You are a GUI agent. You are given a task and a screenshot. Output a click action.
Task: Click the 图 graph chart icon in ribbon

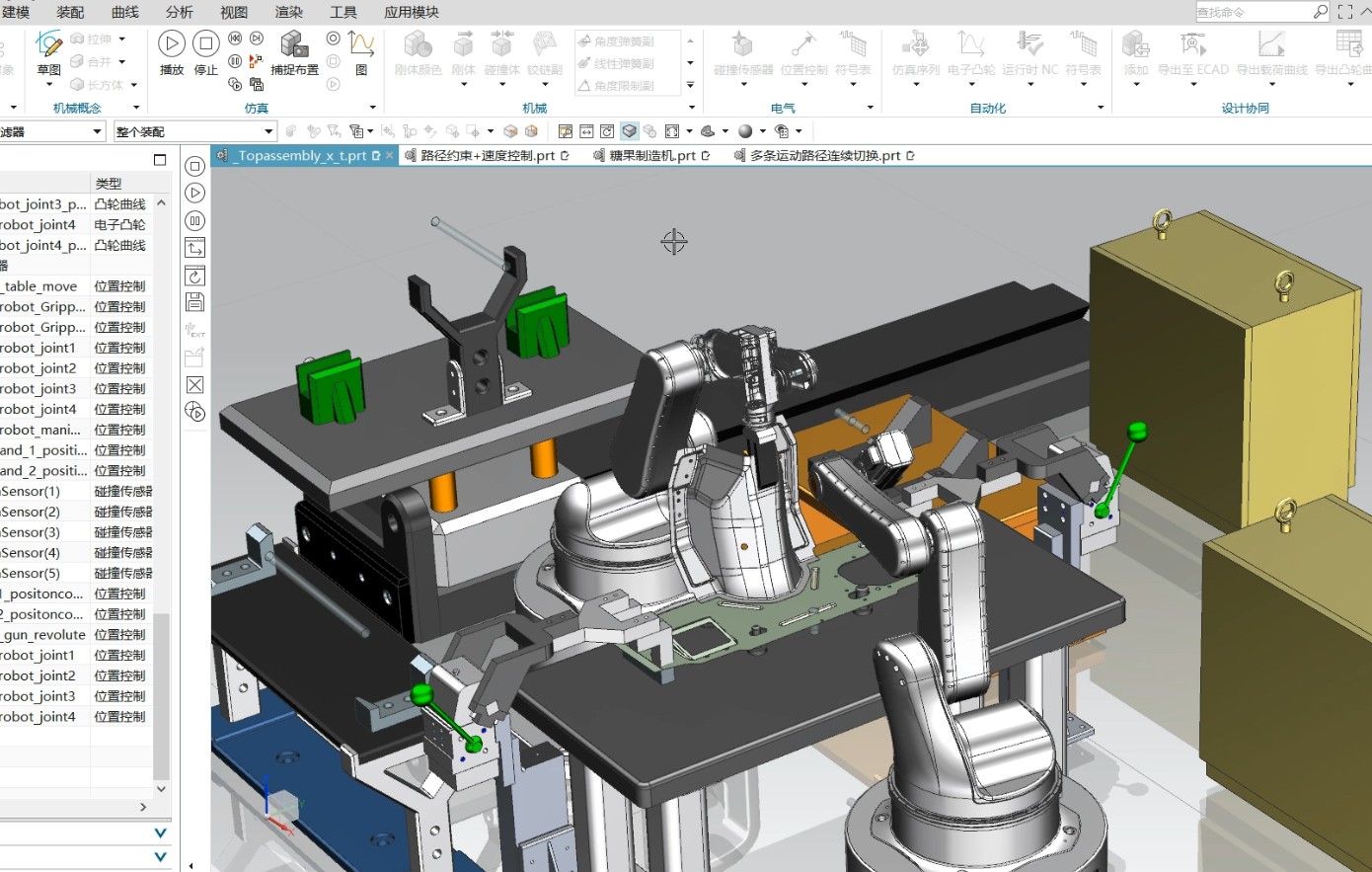point(361,44)
